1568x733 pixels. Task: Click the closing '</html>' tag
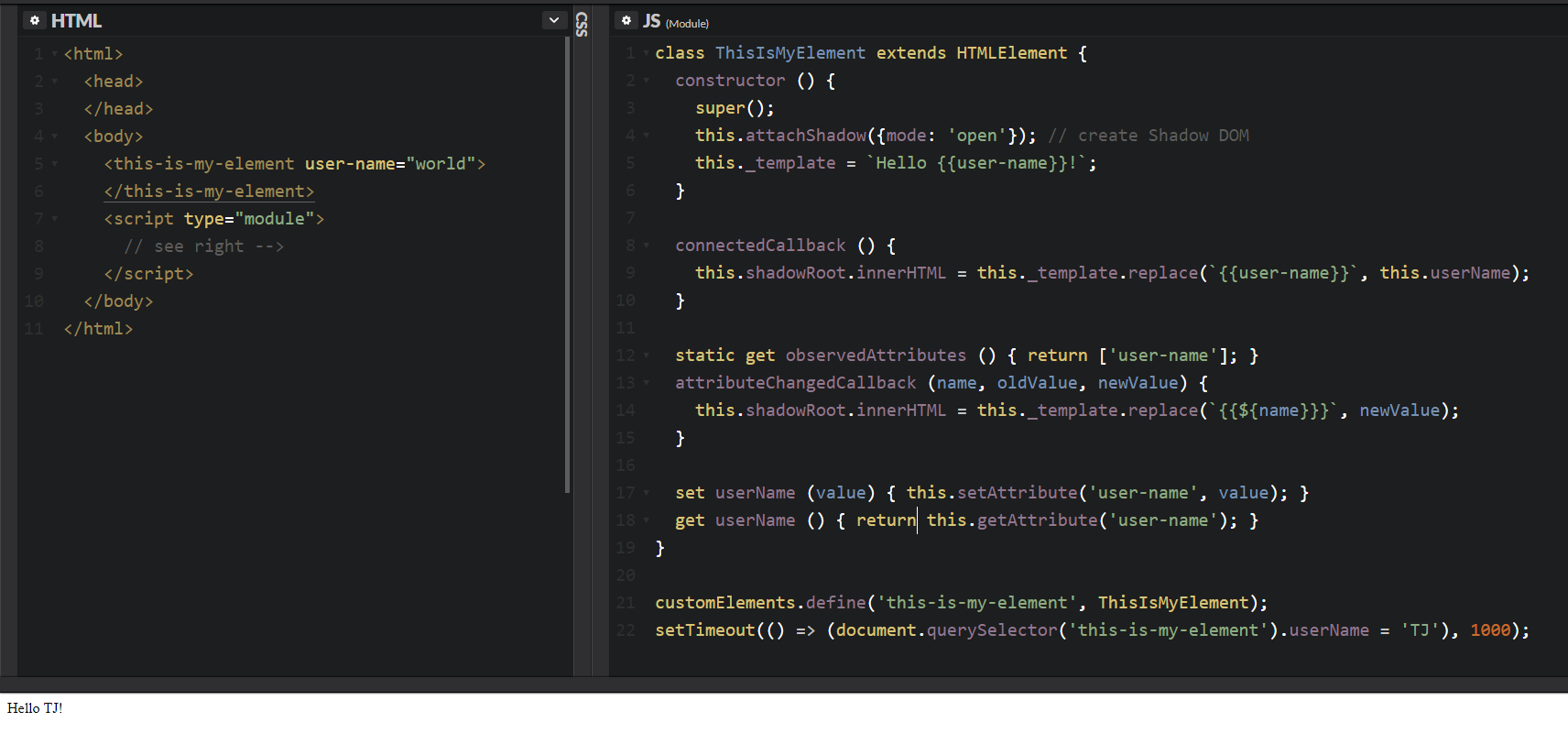click(98, 329)
